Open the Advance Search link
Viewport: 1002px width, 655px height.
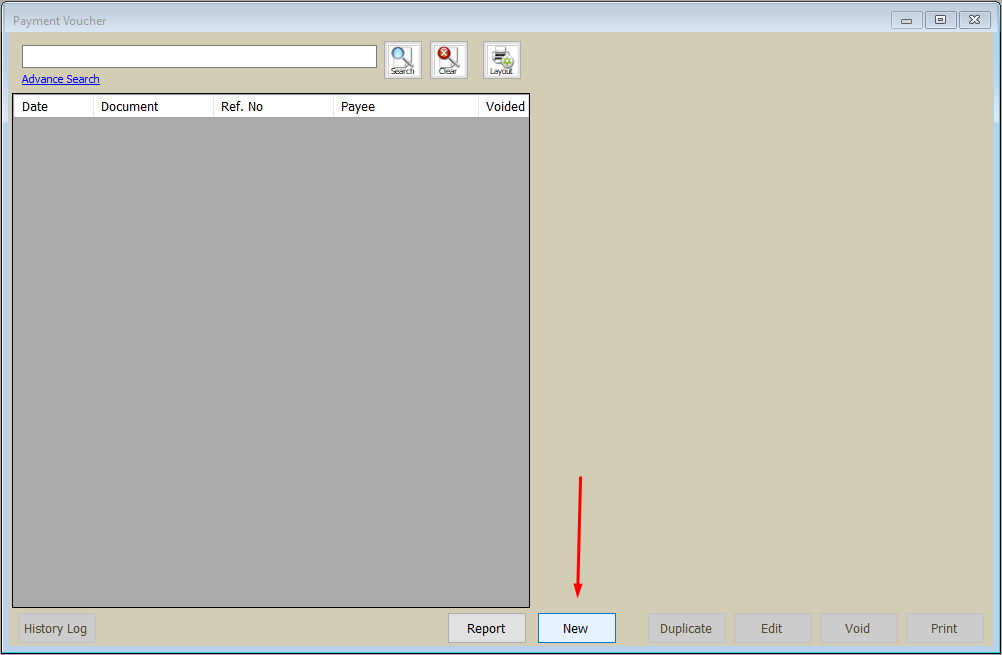[x=61, y=79]
